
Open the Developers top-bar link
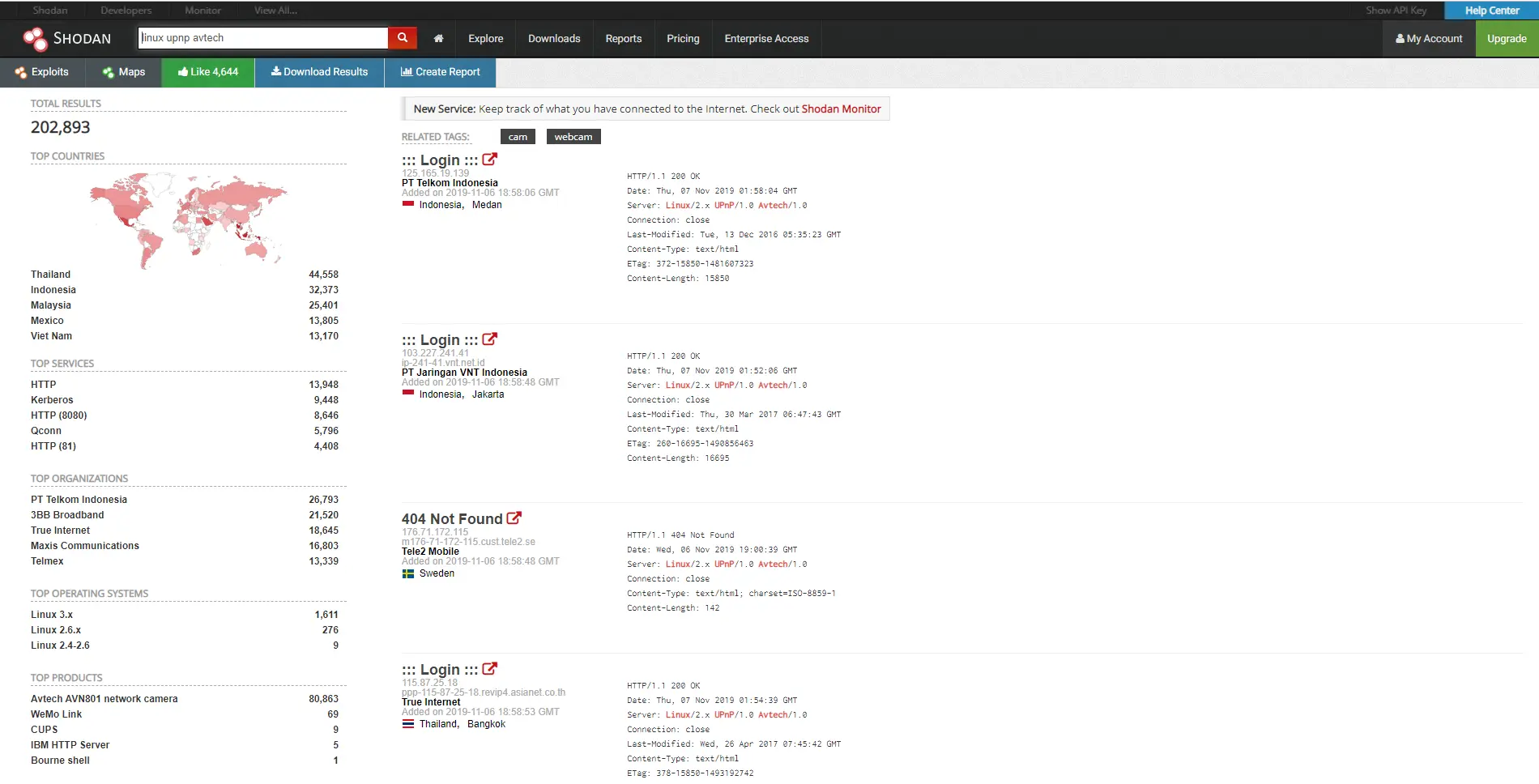[x=126, y=11]
